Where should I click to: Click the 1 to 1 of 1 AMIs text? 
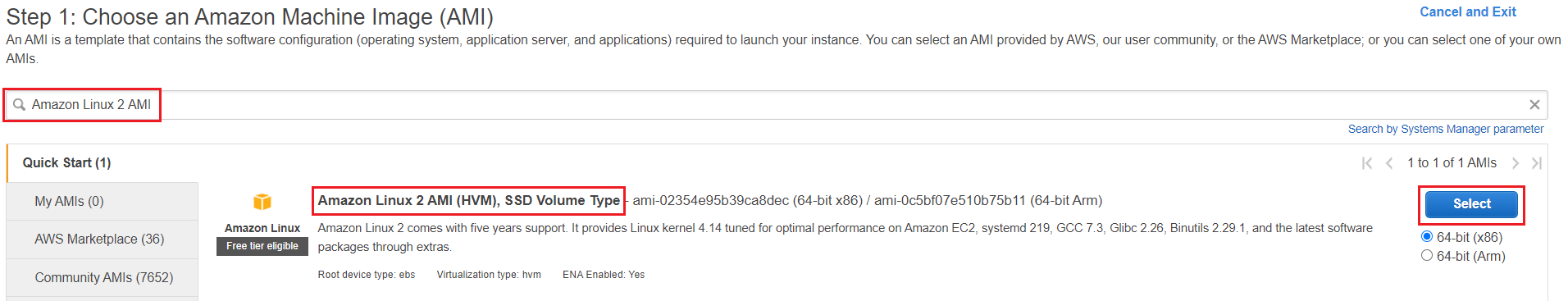[x=1452, y=163]
